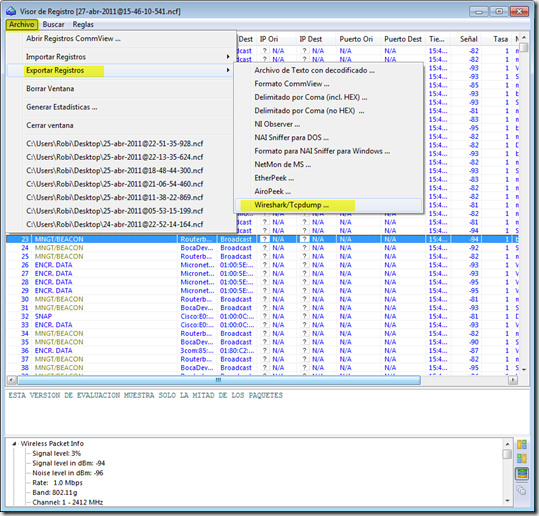This screenshot has height=516, width=539.
Task: Click the IP Ori question-mark icon in row 26
Action: 265,265
